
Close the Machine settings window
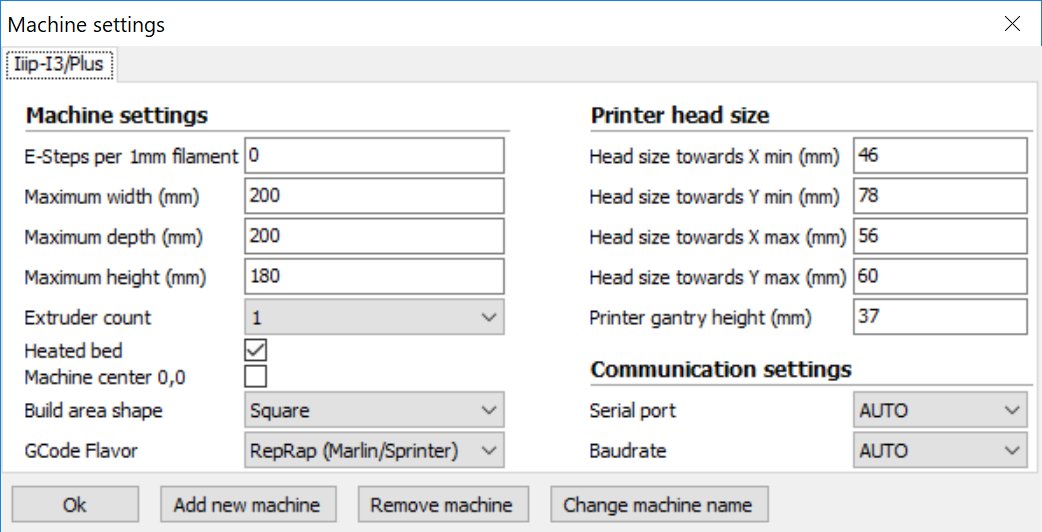click(1012, 24)
